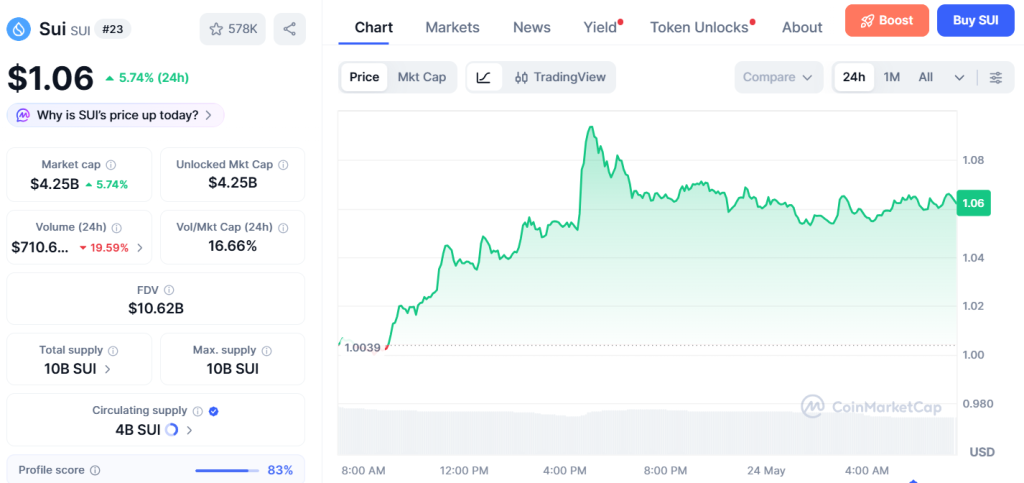Click the 10B SUI Max. supply value
The height and width of the screenshot is (483, 1024).
coord(232,369)
